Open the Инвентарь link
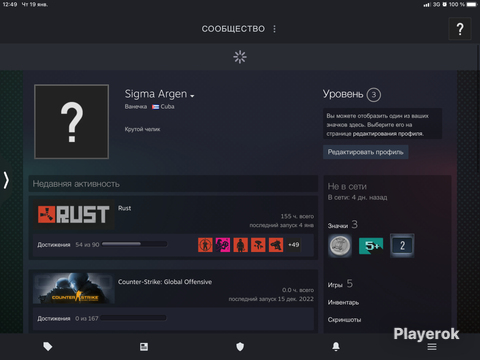 (343, 302)
